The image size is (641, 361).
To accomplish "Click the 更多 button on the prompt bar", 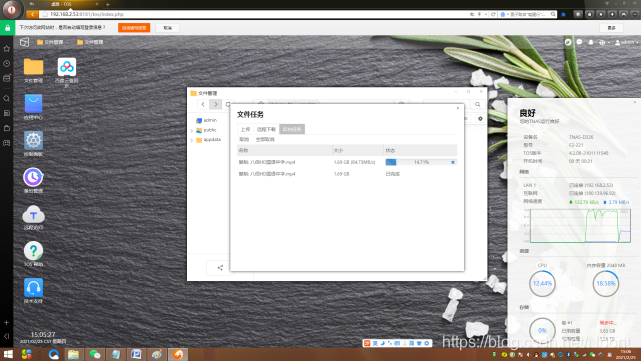I will coord(612,28).
